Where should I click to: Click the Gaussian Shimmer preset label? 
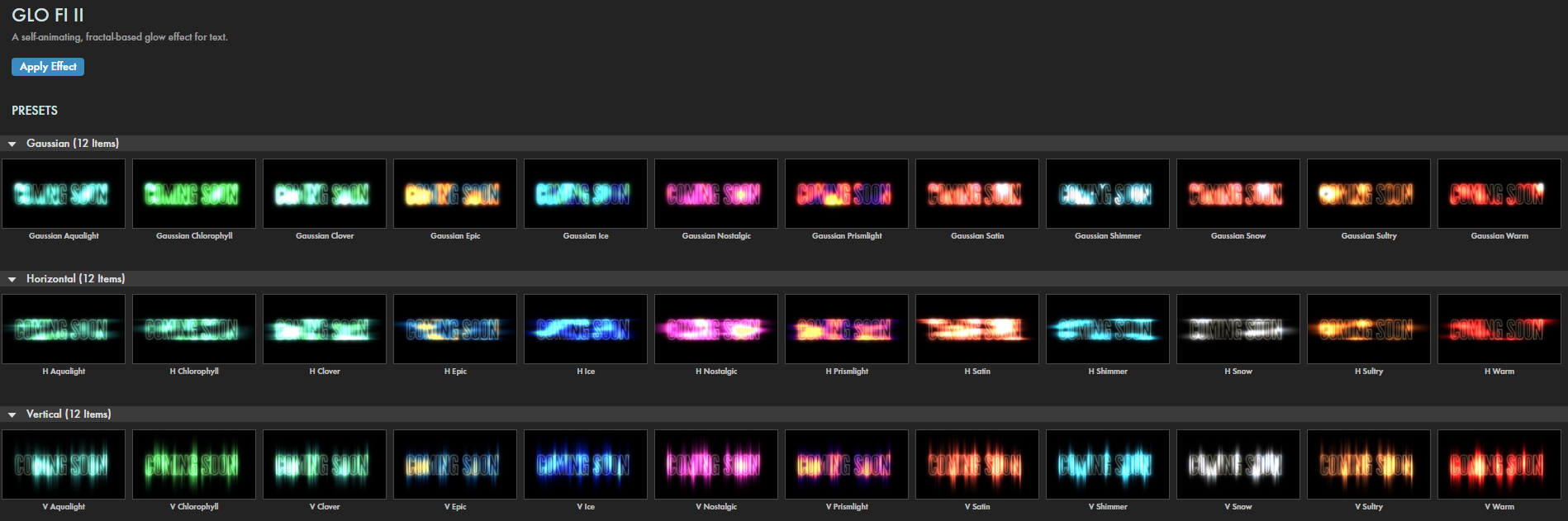click(x=1108, y=236)
